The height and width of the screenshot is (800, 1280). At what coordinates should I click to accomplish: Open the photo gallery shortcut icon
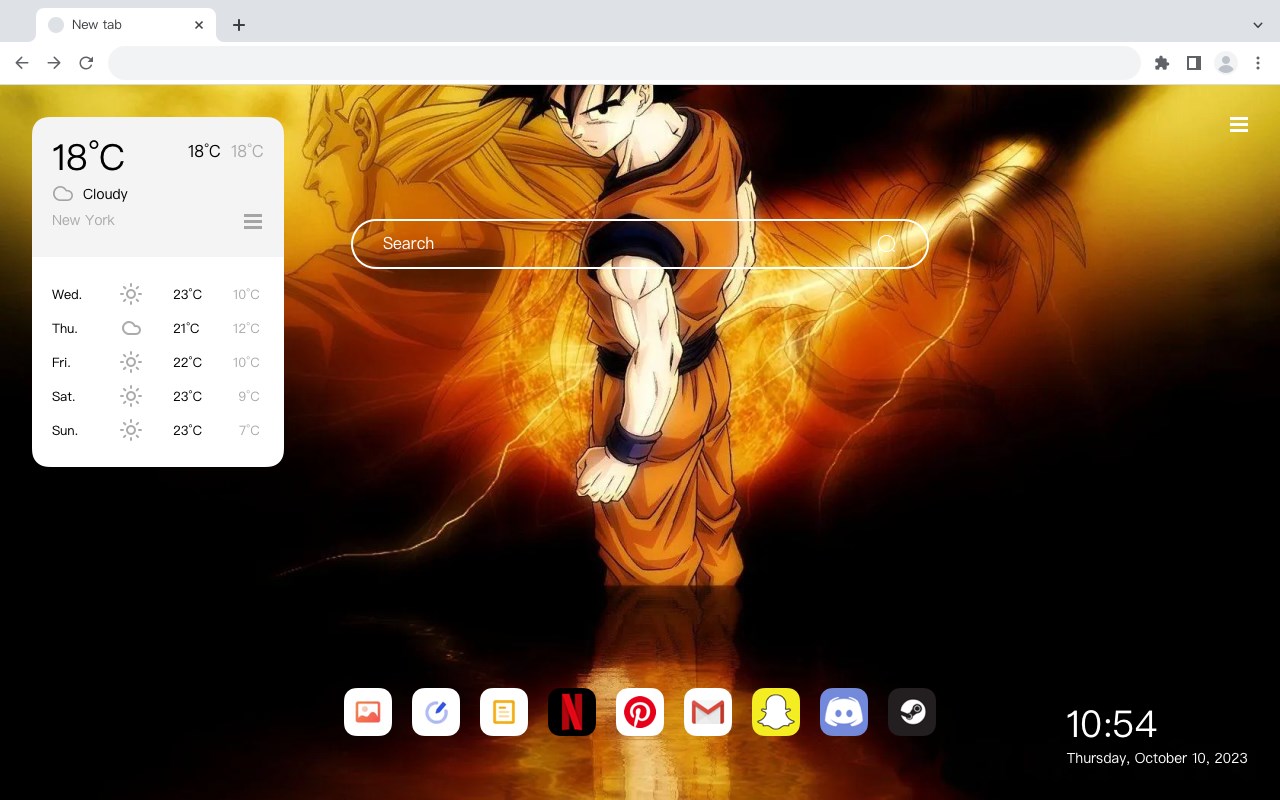pyautogui.click(x=368, y=712)
